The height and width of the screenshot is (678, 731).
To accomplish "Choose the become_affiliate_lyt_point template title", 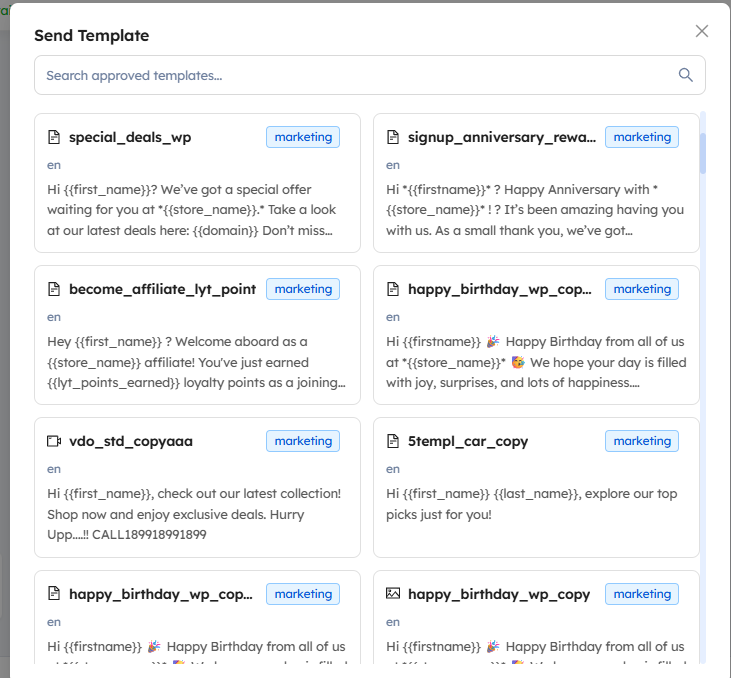I will [x=162, y=289].
